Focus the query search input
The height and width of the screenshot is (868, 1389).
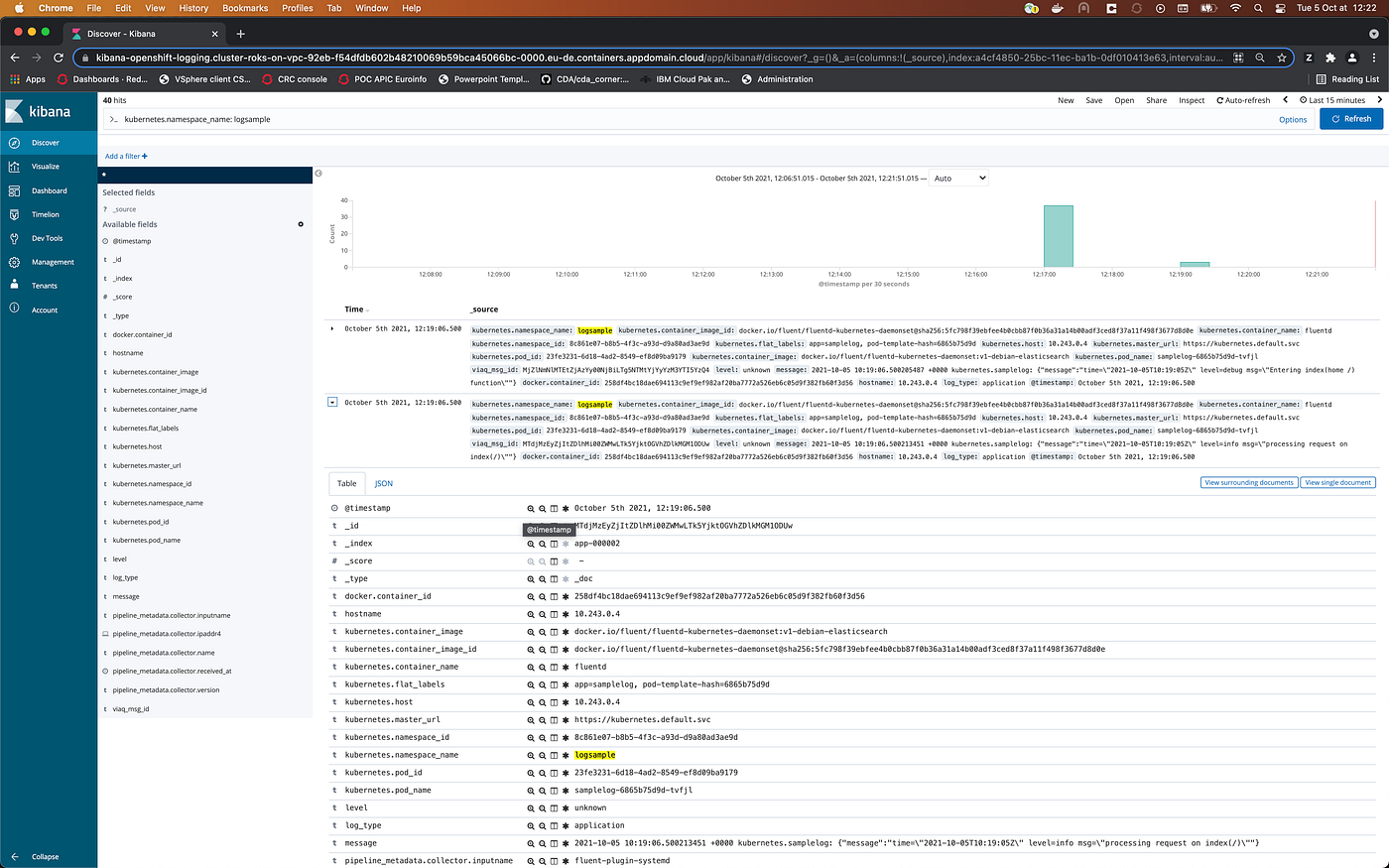(x=694, y=119)
